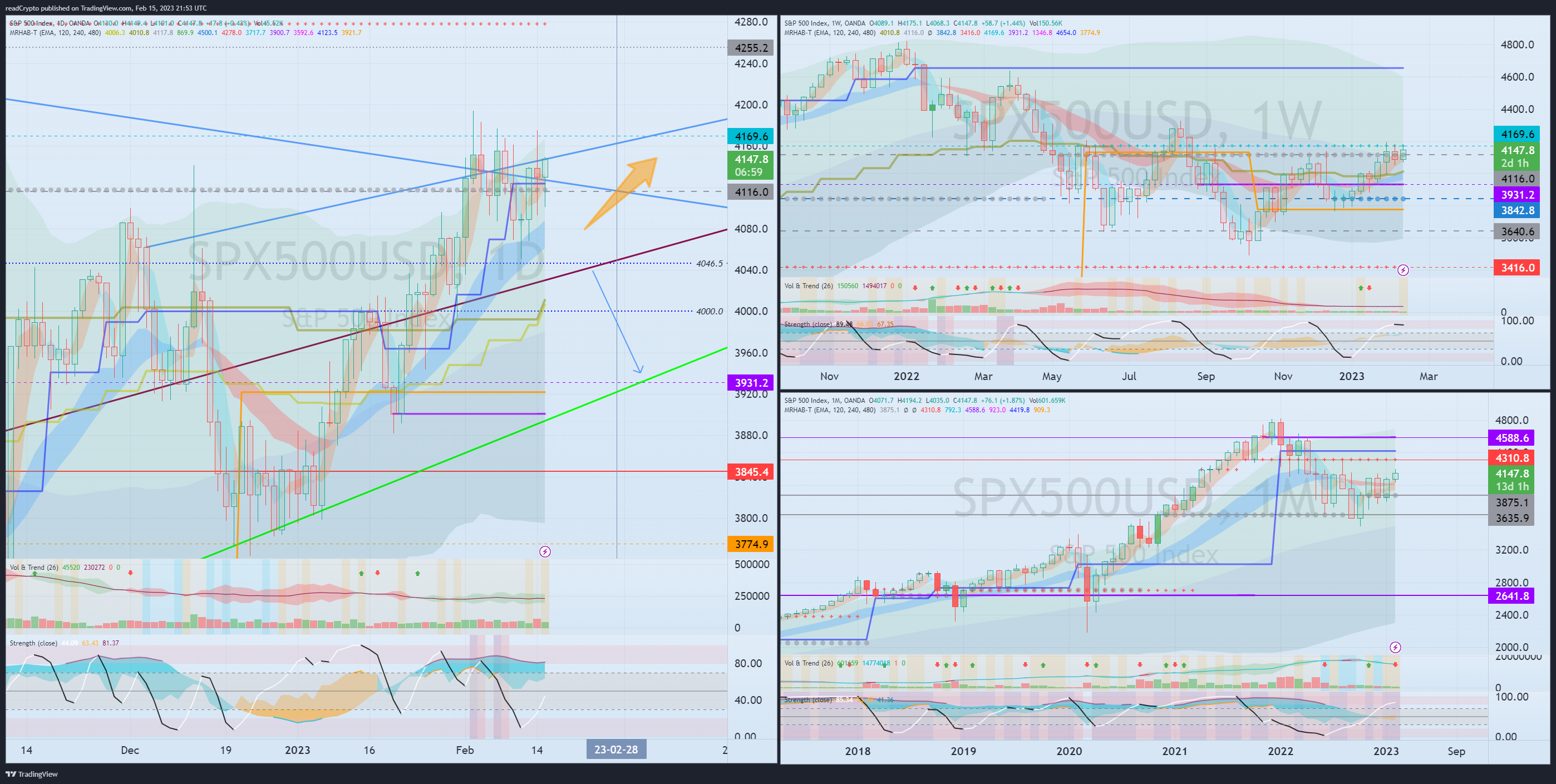The image size is (1556, 784).
Task: Click the purple 4588.6 price label
Action: pos(1511,438)
